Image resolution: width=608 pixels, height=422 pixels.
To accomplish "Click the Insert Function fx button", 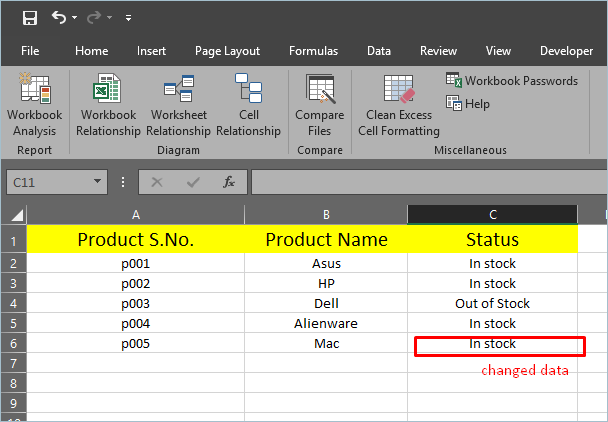I will (x=229, y=182).
